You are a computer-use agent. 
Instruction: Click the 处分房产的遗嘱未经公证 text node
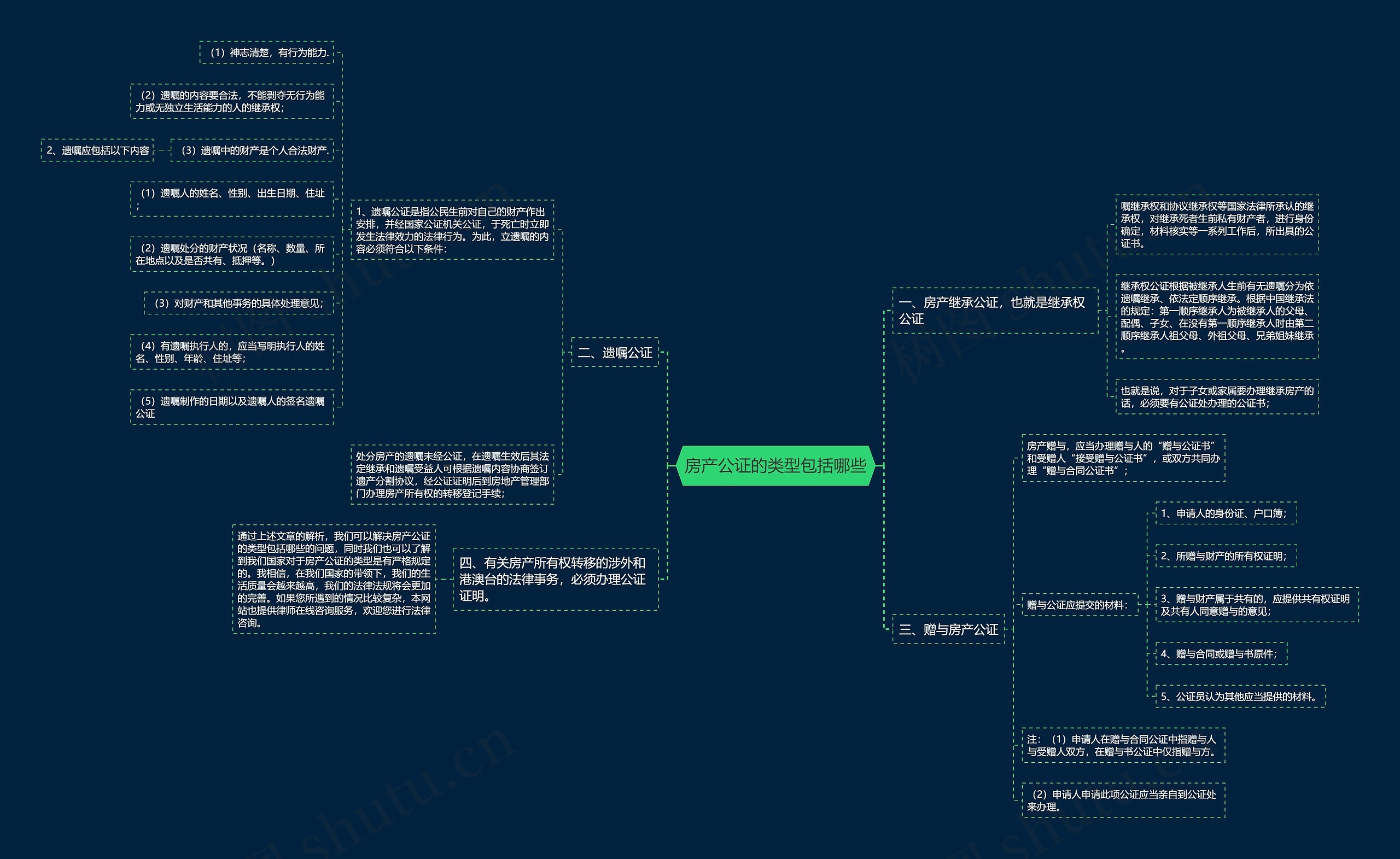click(x=452, y=475)
